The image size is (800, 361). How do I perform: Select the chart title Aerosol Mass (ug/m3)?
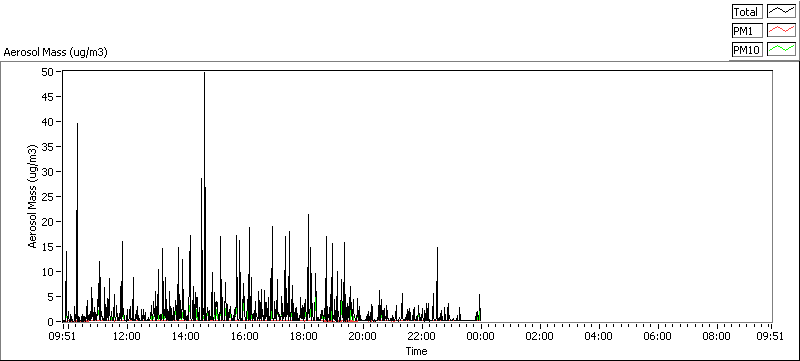tap(56, 52)
